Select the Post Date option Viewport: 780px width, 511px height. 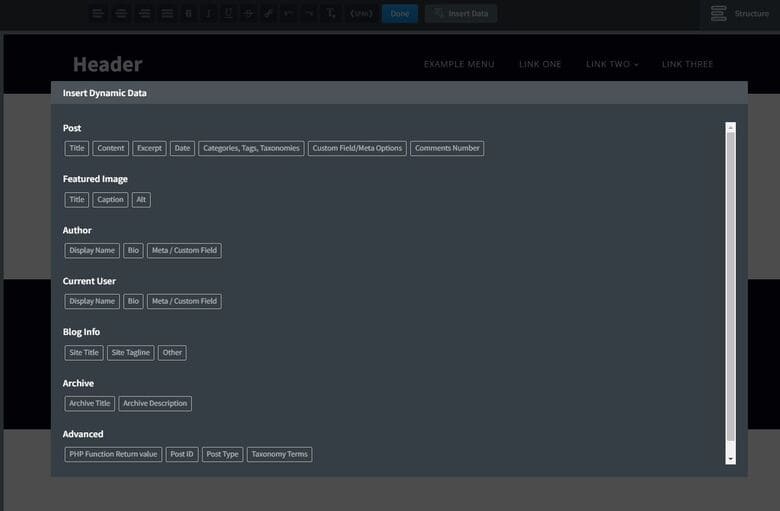(182, 148)
